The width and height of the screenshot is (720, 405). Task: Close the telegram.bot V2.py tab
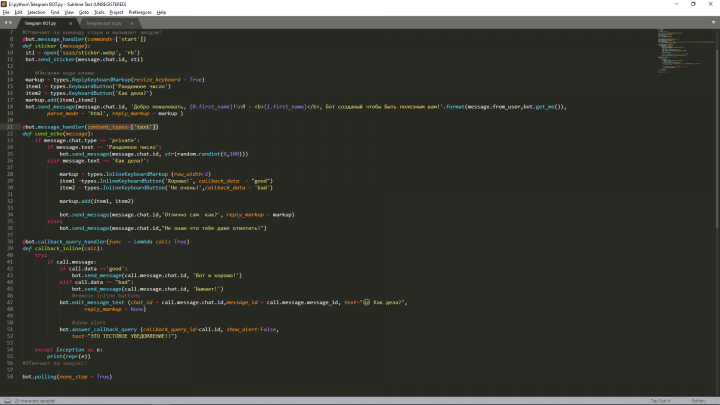[132, 23]
